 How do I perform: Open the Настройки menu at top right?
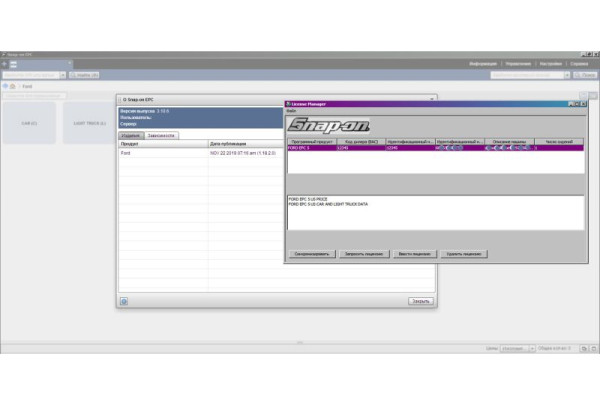coord(549,63)
